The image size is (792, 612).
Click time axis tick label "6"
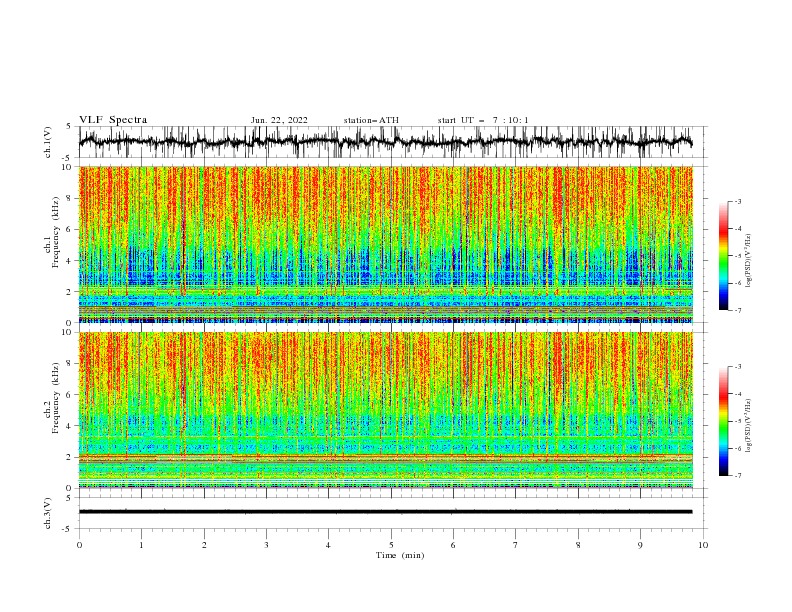453,545
